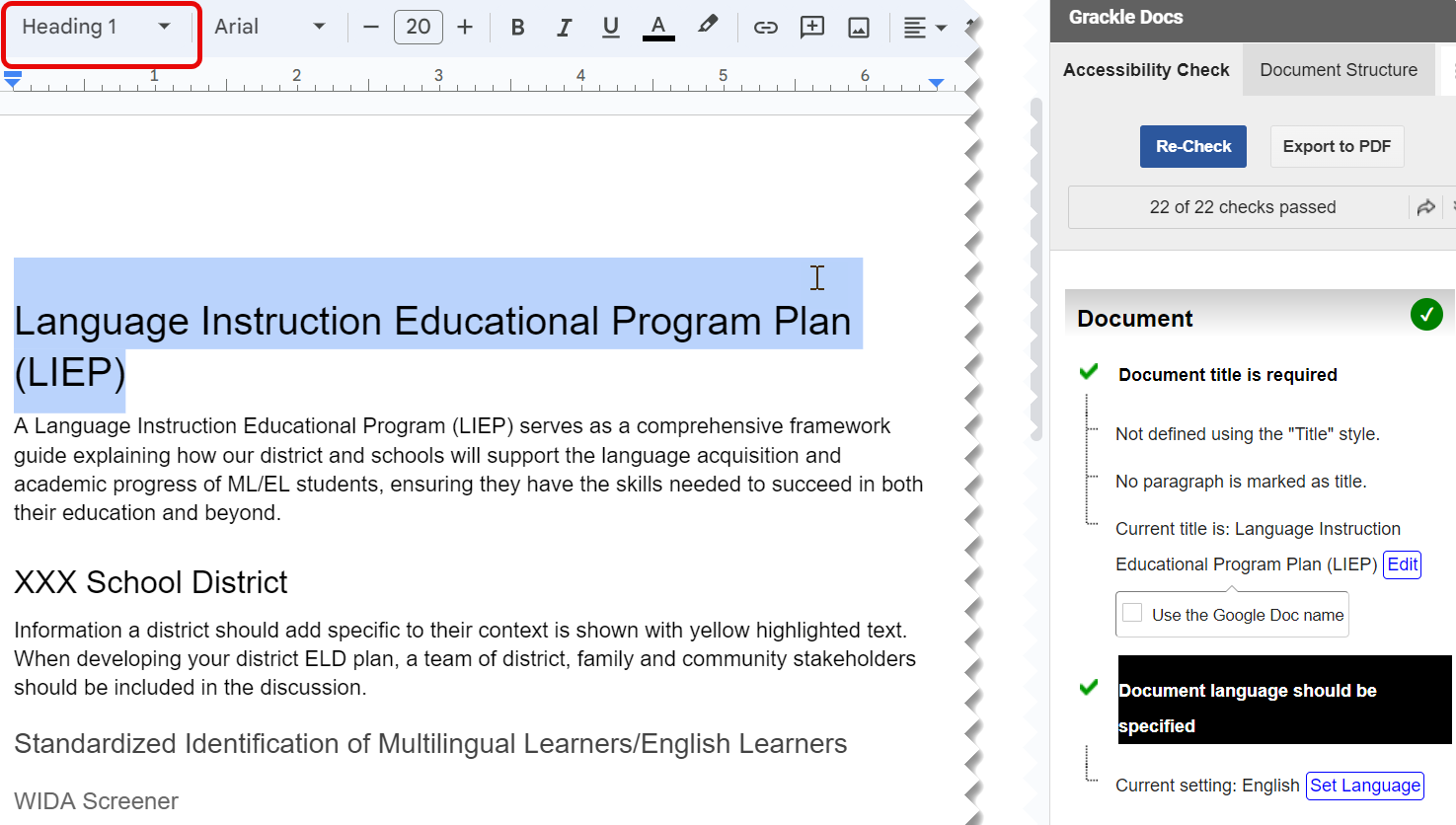Screen dimensions: 1456x825
Task: Click the paragraph starting 'Information a district should add'
Action: 465,659
